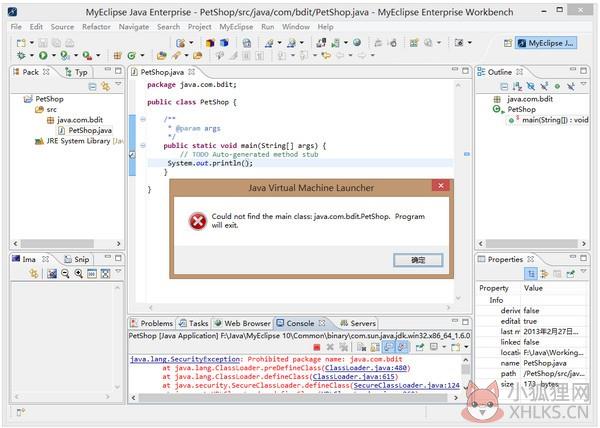Select PetShop.java in Package Explorer
The height and width of the screenshot is (428, 600).
coord(86,130)
